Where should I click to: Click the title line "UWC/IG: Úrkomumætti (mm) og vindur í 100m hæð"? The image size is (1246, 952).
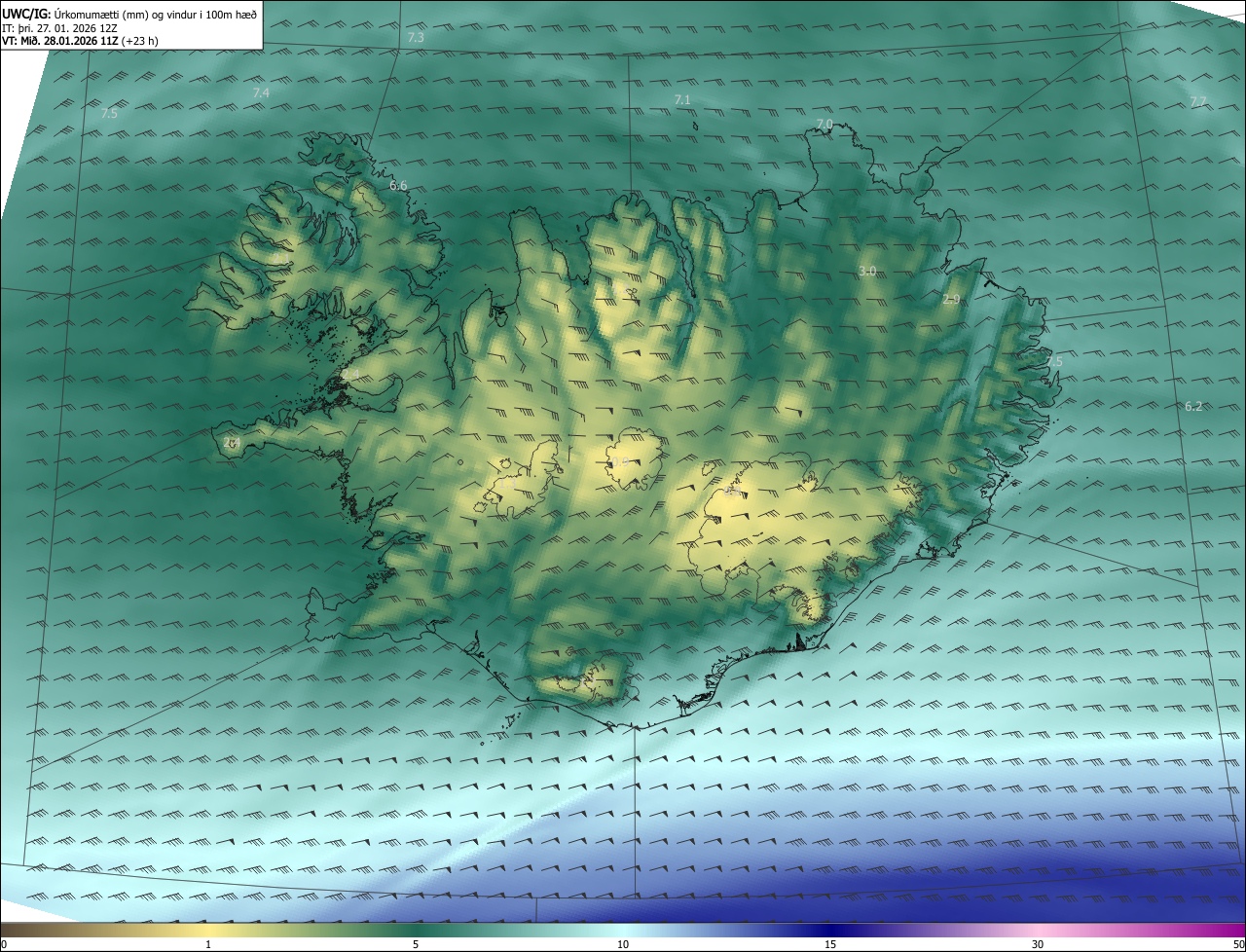point(129,14)
